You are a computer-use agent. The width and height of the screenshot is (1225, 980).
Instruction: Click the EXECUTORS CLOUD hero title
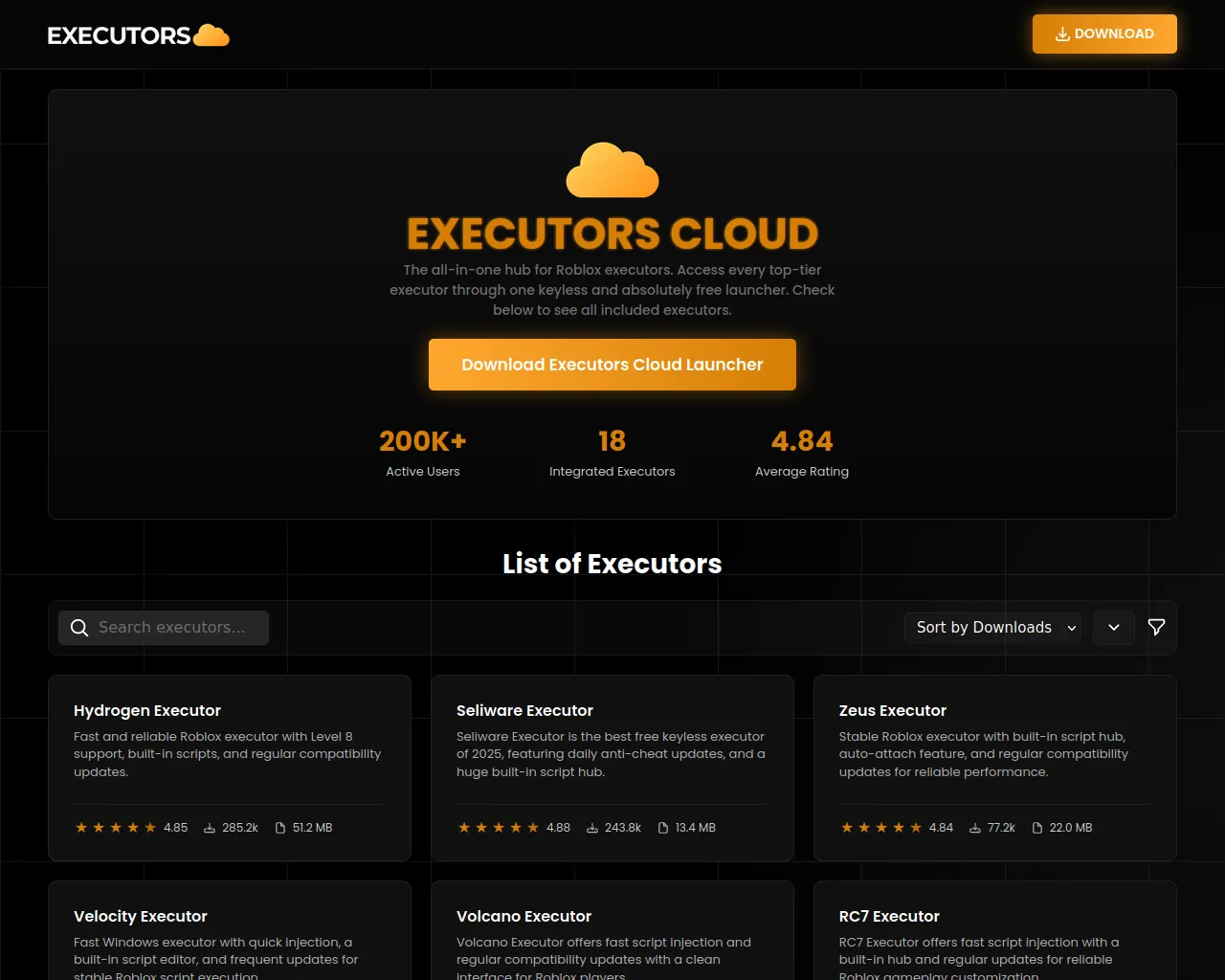pyautogui.click(x=612, y=234)
